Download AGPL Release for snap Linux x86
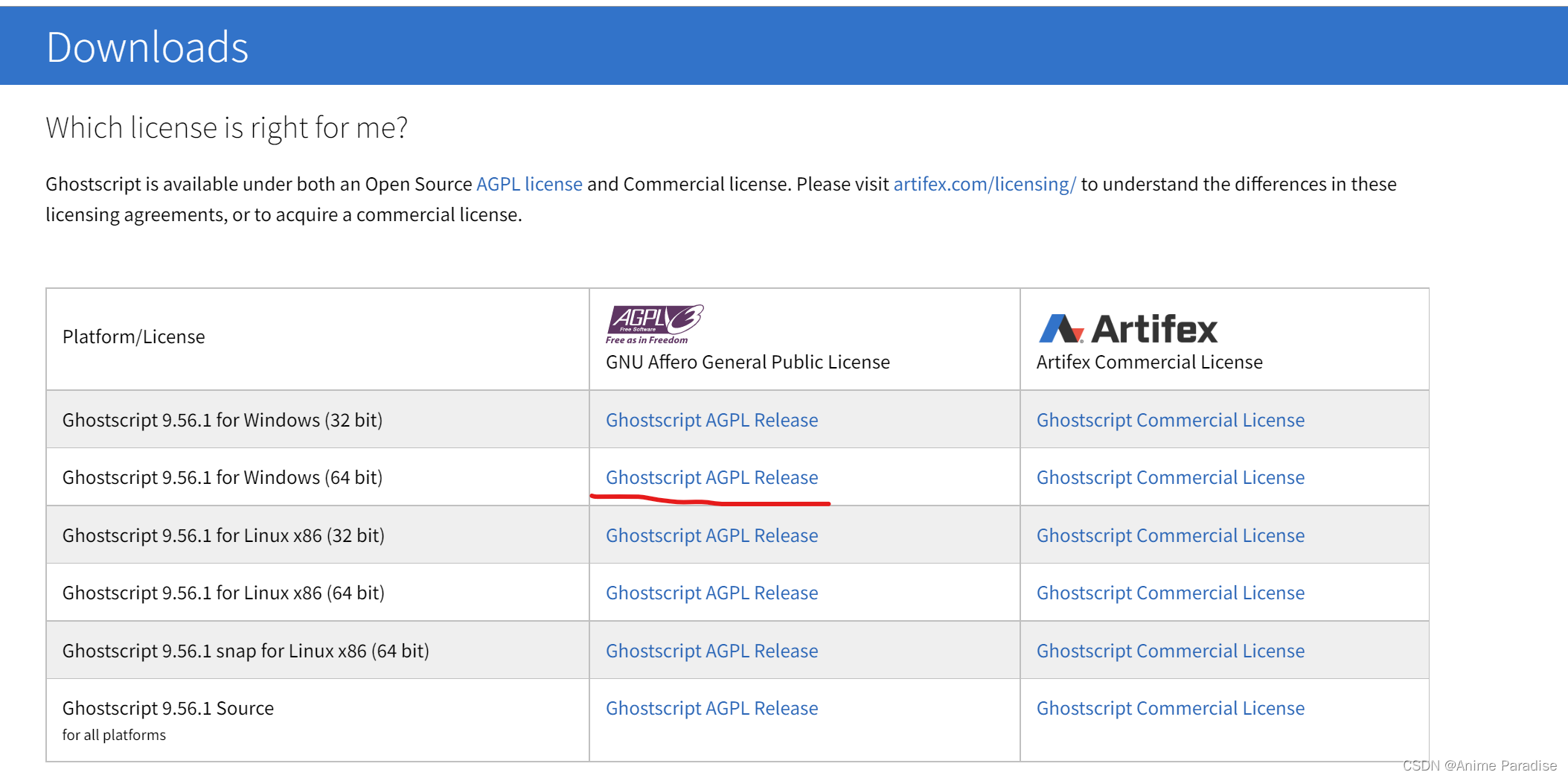Screen dimensions: 1568x778 pos(711,651)
